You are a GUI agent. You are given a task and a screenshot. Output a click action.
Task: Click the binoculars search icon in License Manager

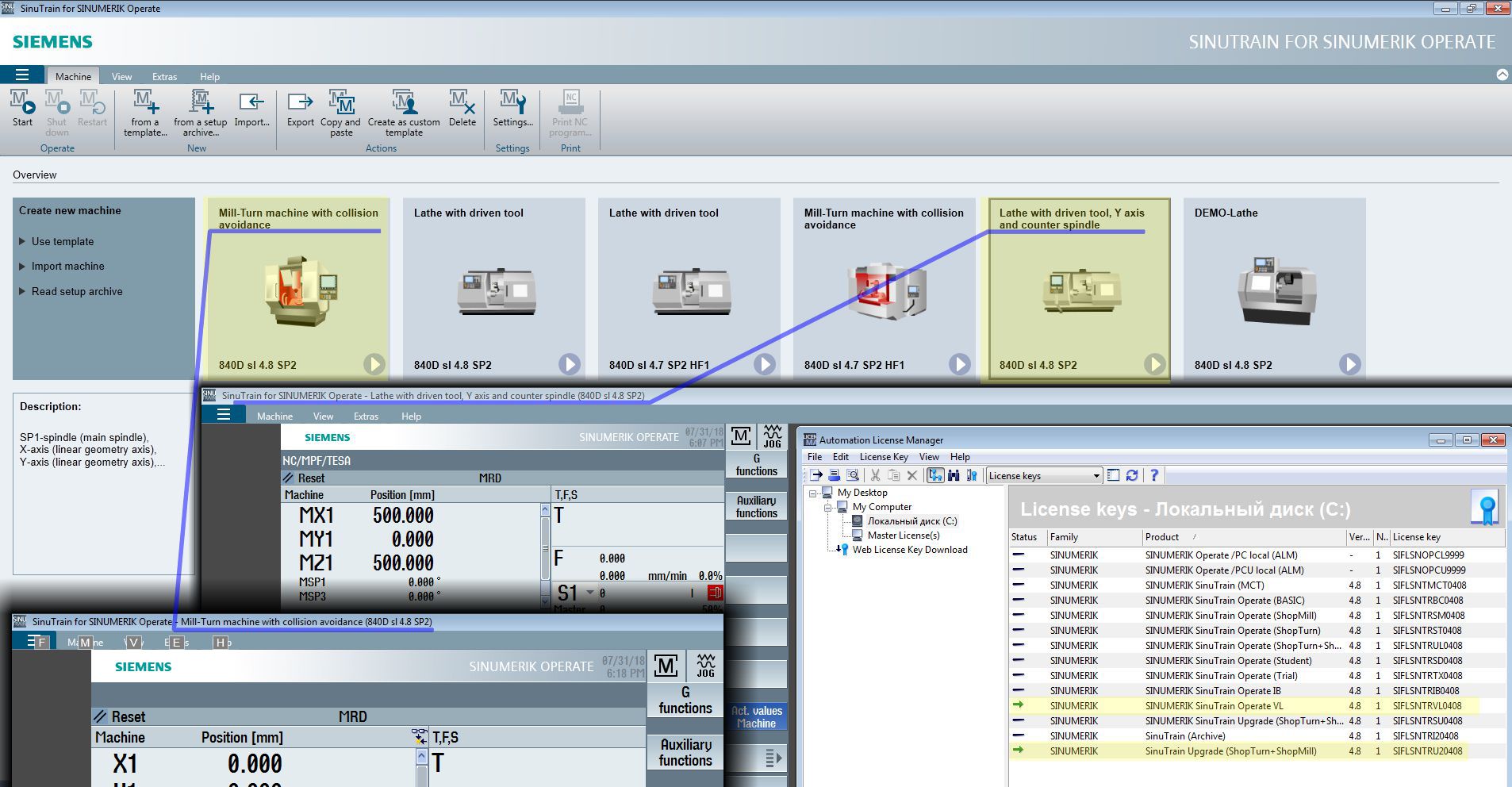coord(954,475)
